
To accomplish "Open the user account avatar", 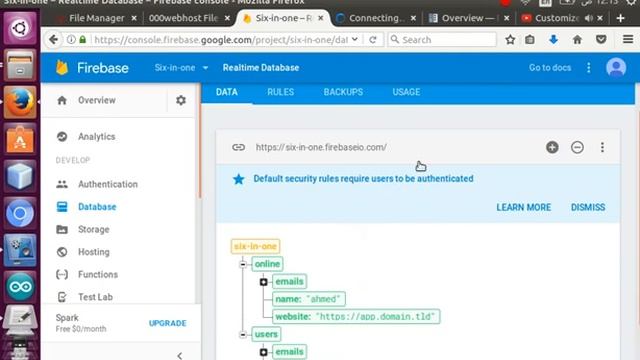I will click(616, 68).
